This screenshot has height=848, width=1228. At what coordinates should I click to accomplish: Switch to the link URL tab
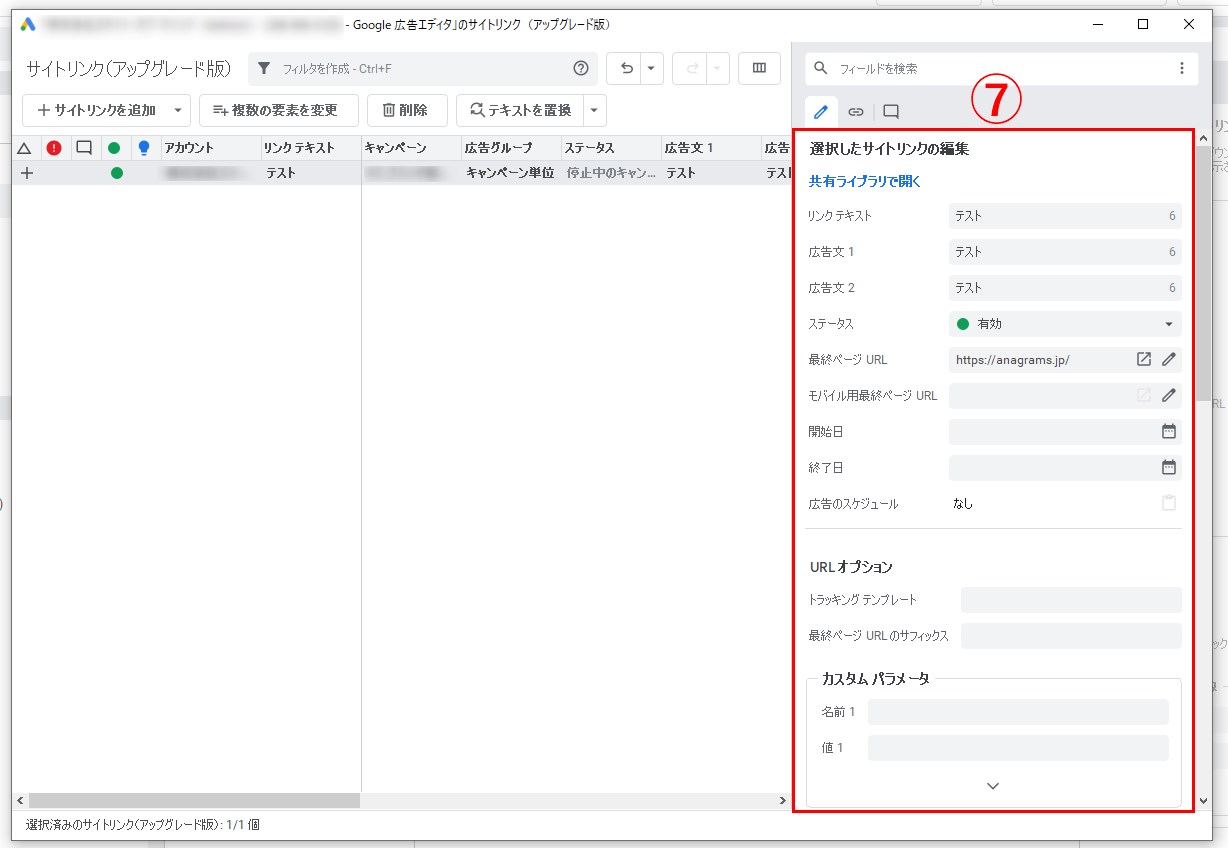[x=856, y=112]
